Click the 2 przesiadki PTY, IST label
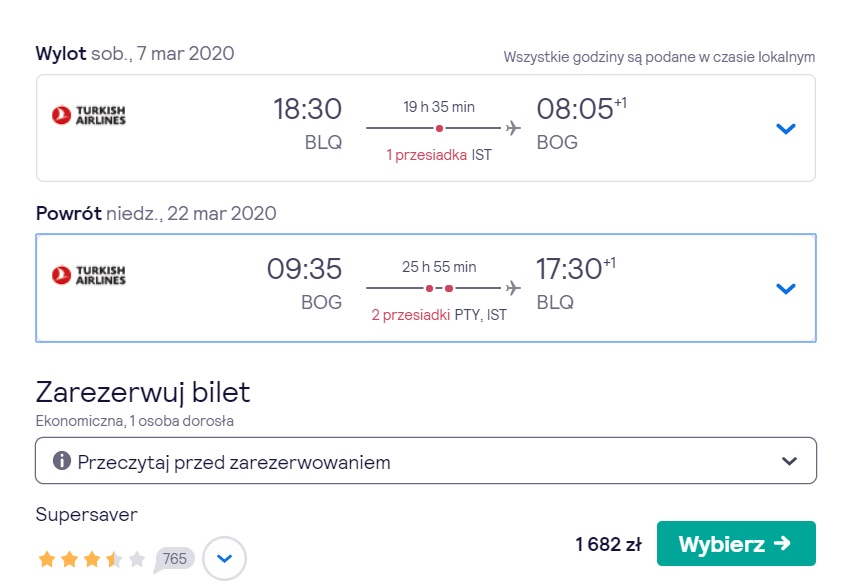Screen dimensions: 852x586 coord(439,315)
